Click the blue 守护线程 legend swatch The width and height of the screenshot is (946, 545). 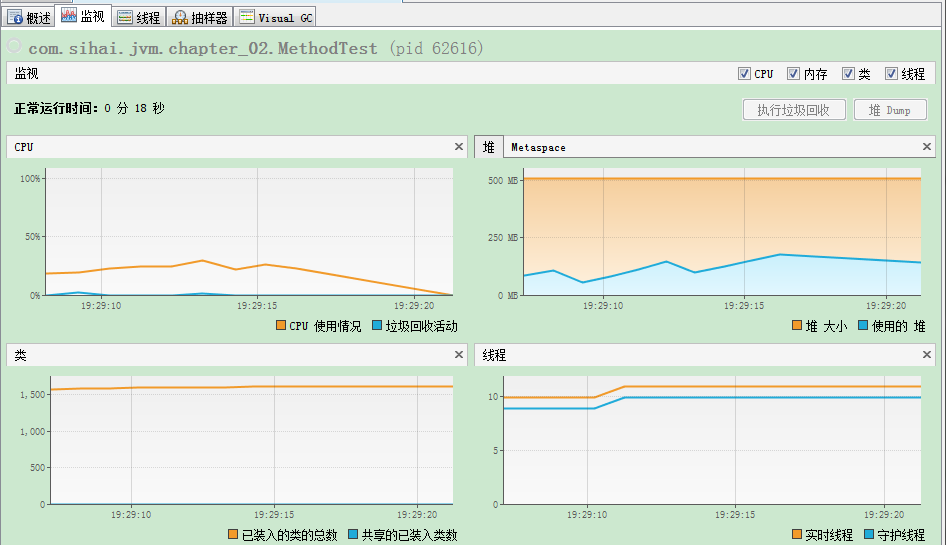(x=869, y=534)
